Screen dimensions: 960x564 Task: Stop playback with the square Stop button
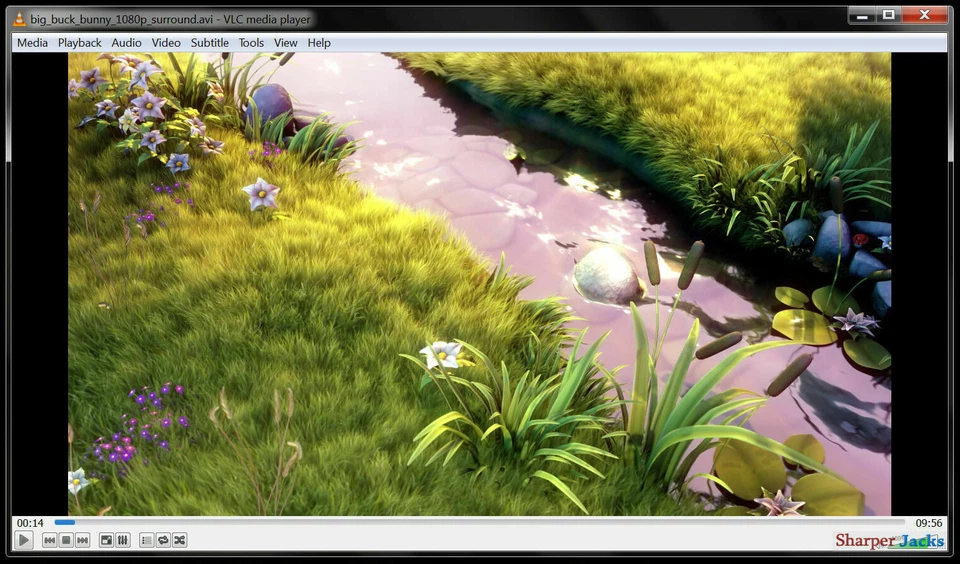tap(66, 540)
